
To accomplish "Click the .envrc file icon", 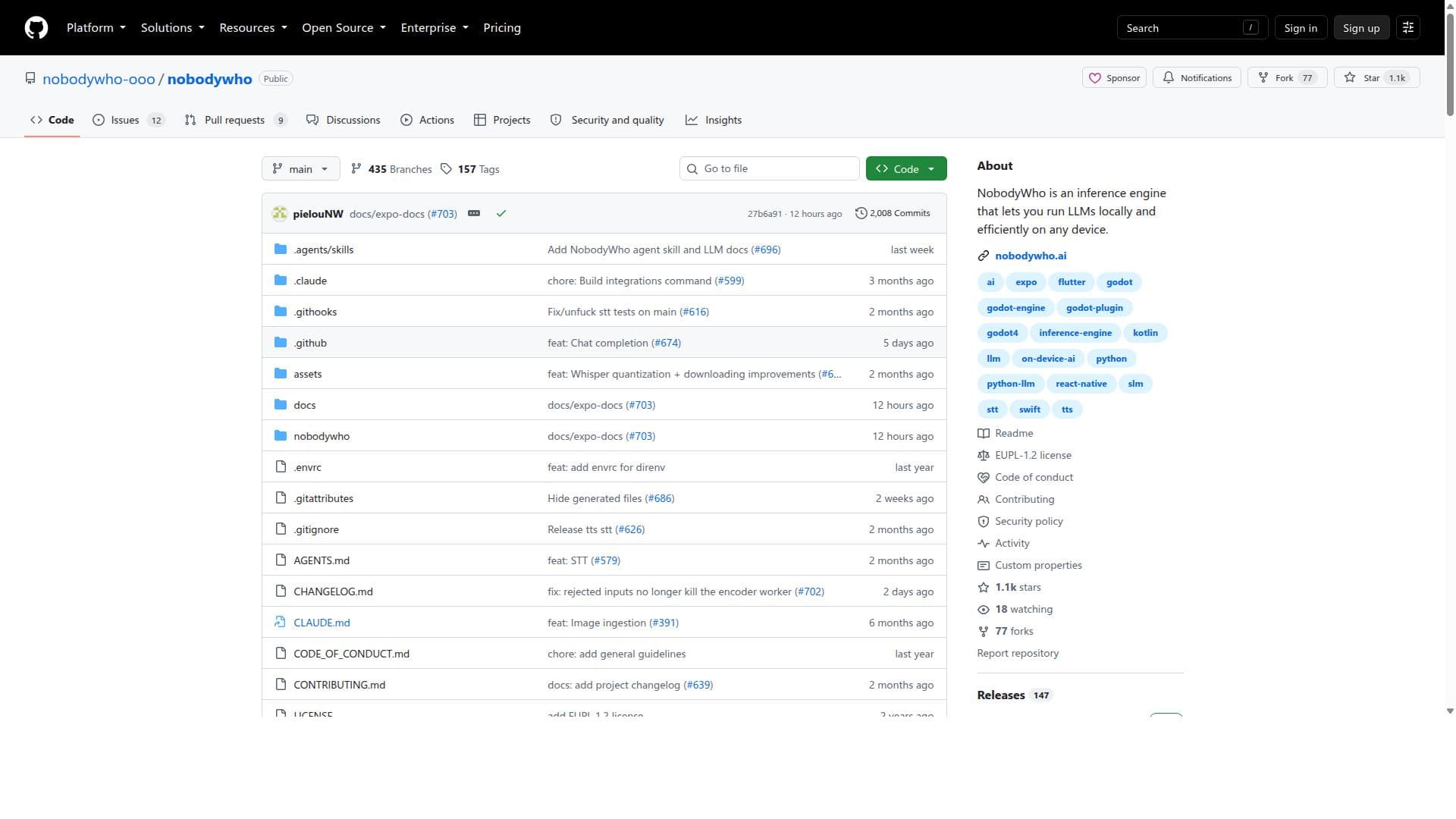I will (x=281, y=467).
